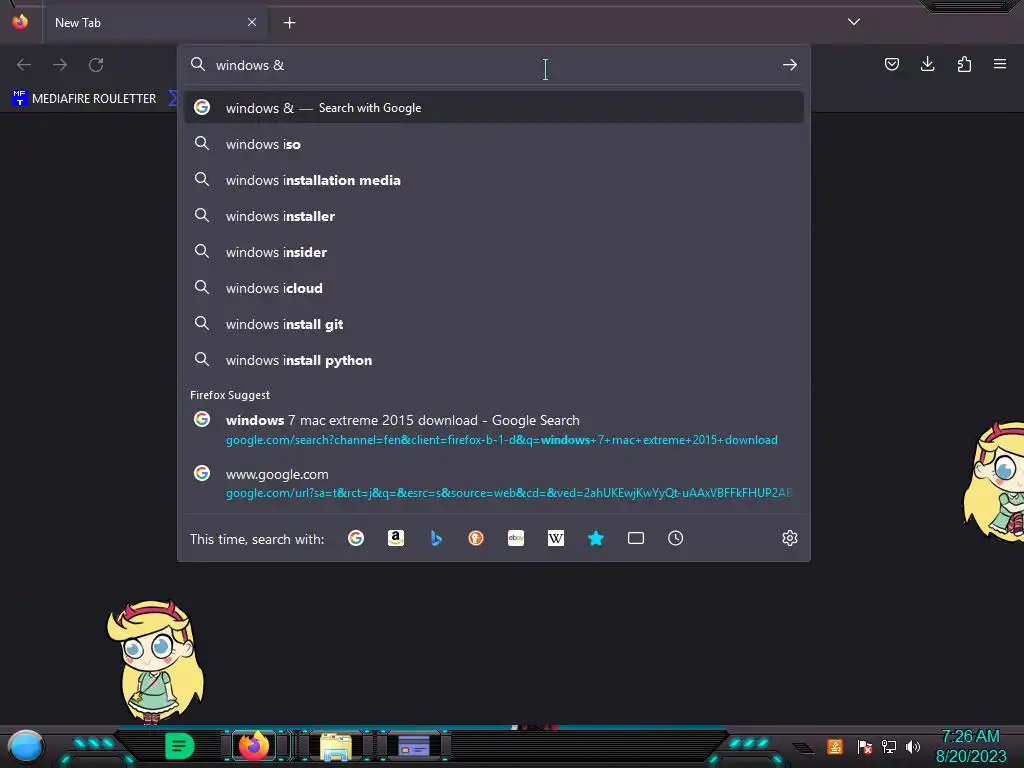Search this time with DuckDuckGo

point(476,538)
